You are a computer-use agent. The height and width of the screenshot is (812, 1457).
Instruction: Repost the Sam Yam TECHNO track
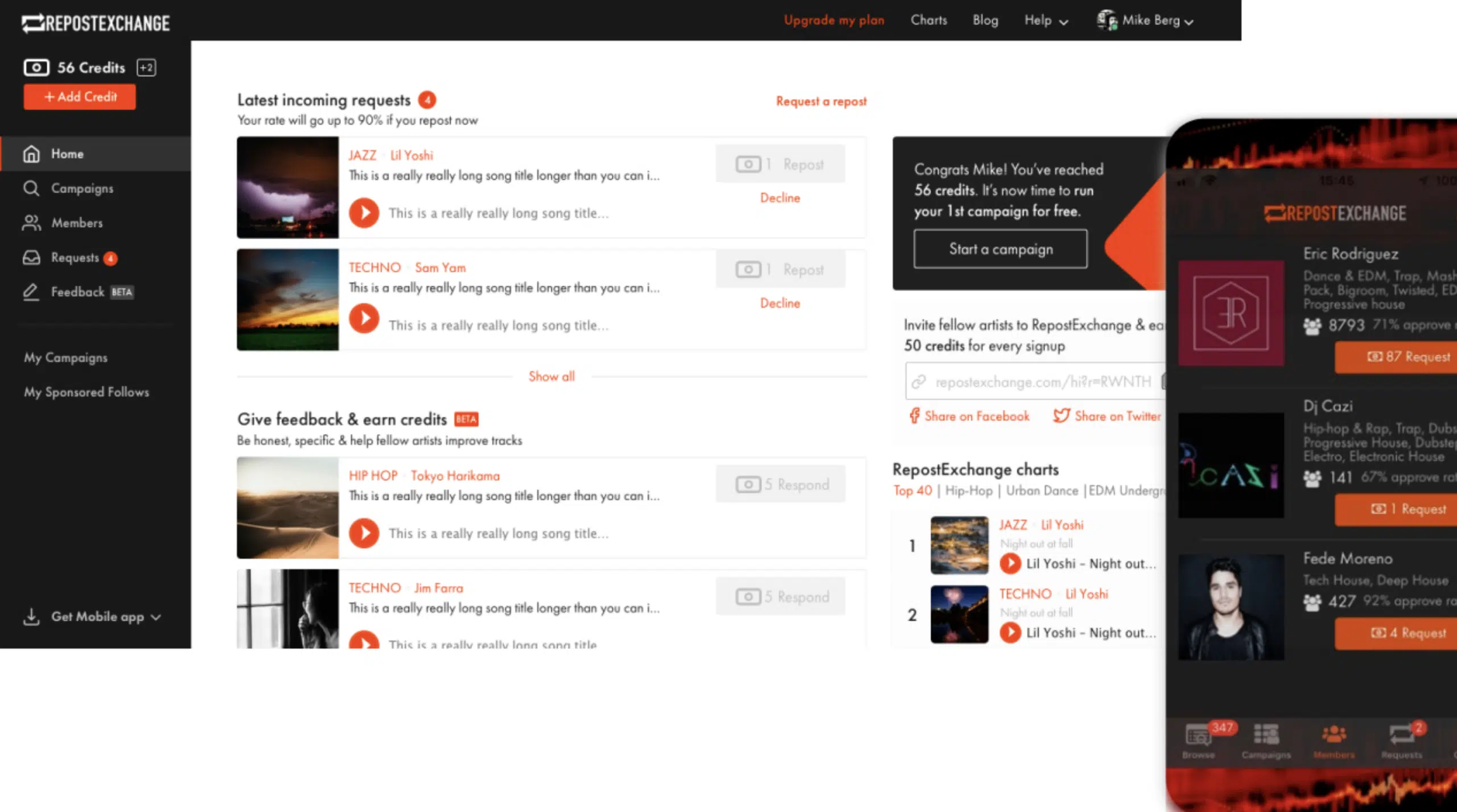pyautogui.click(x=780, y=269)
